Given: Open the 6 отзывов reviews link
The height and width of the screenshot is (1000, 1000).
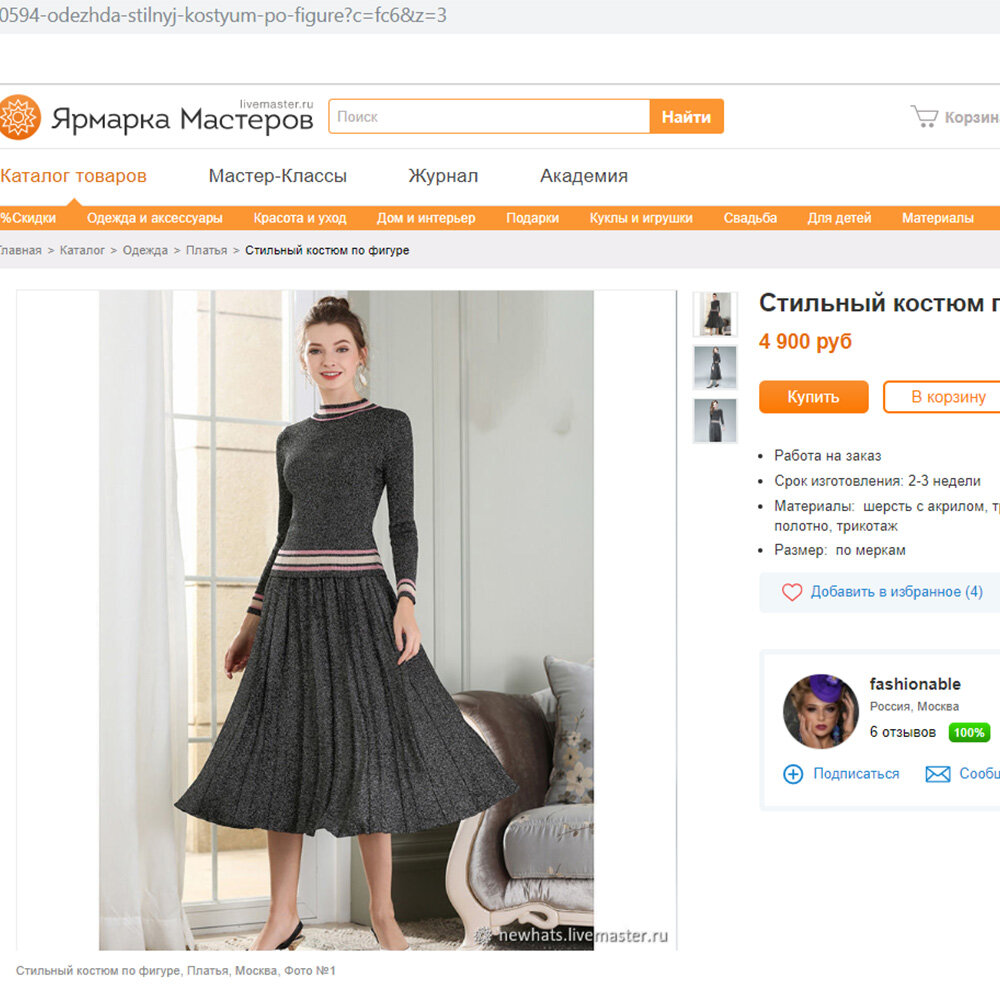Looking at the screenshot, I should click(902, 732).
